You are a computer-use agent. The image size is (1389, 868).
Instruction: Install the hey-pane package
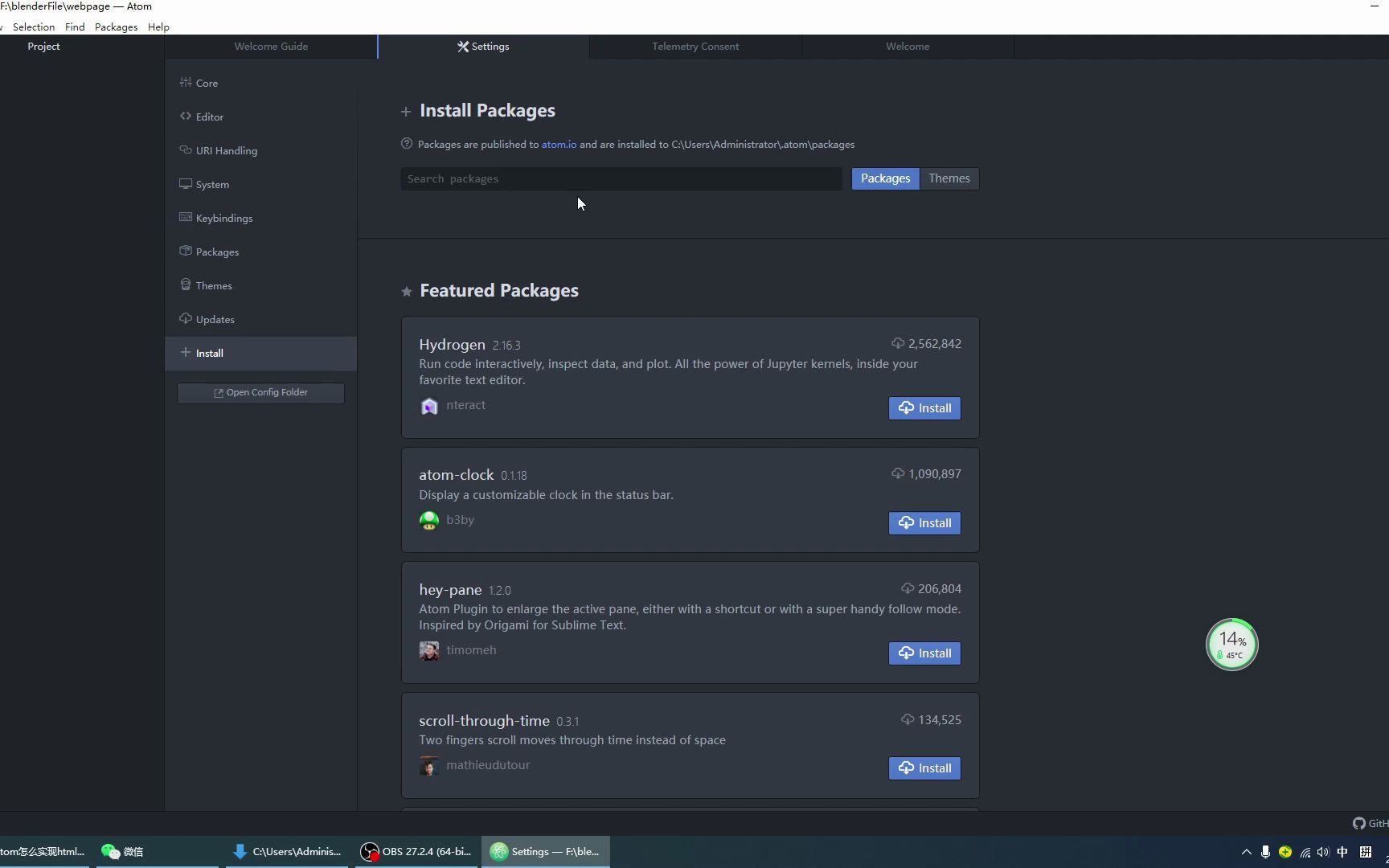point(924,653)
